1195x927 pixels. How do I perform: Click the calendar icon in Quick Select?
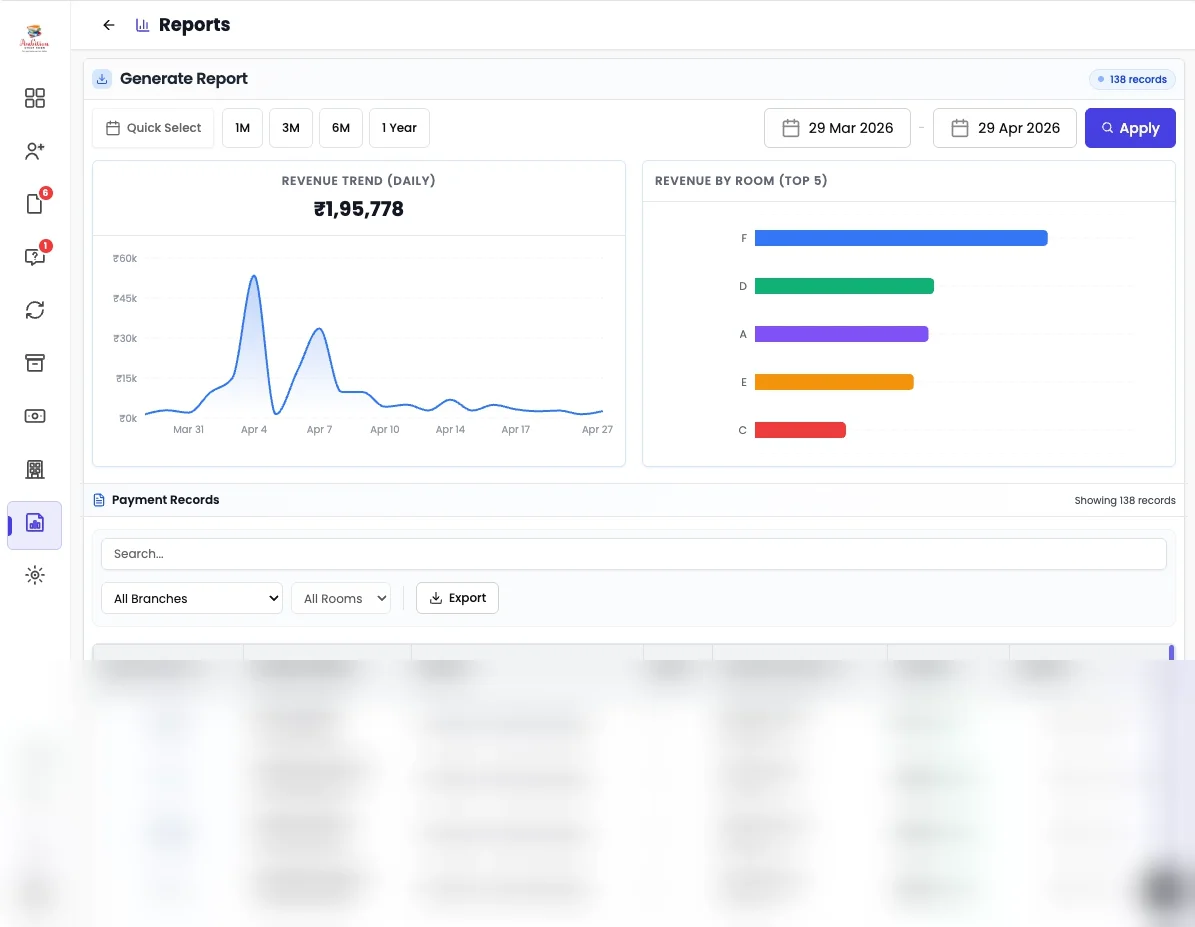pyautogui.click(x=113, y=128)
